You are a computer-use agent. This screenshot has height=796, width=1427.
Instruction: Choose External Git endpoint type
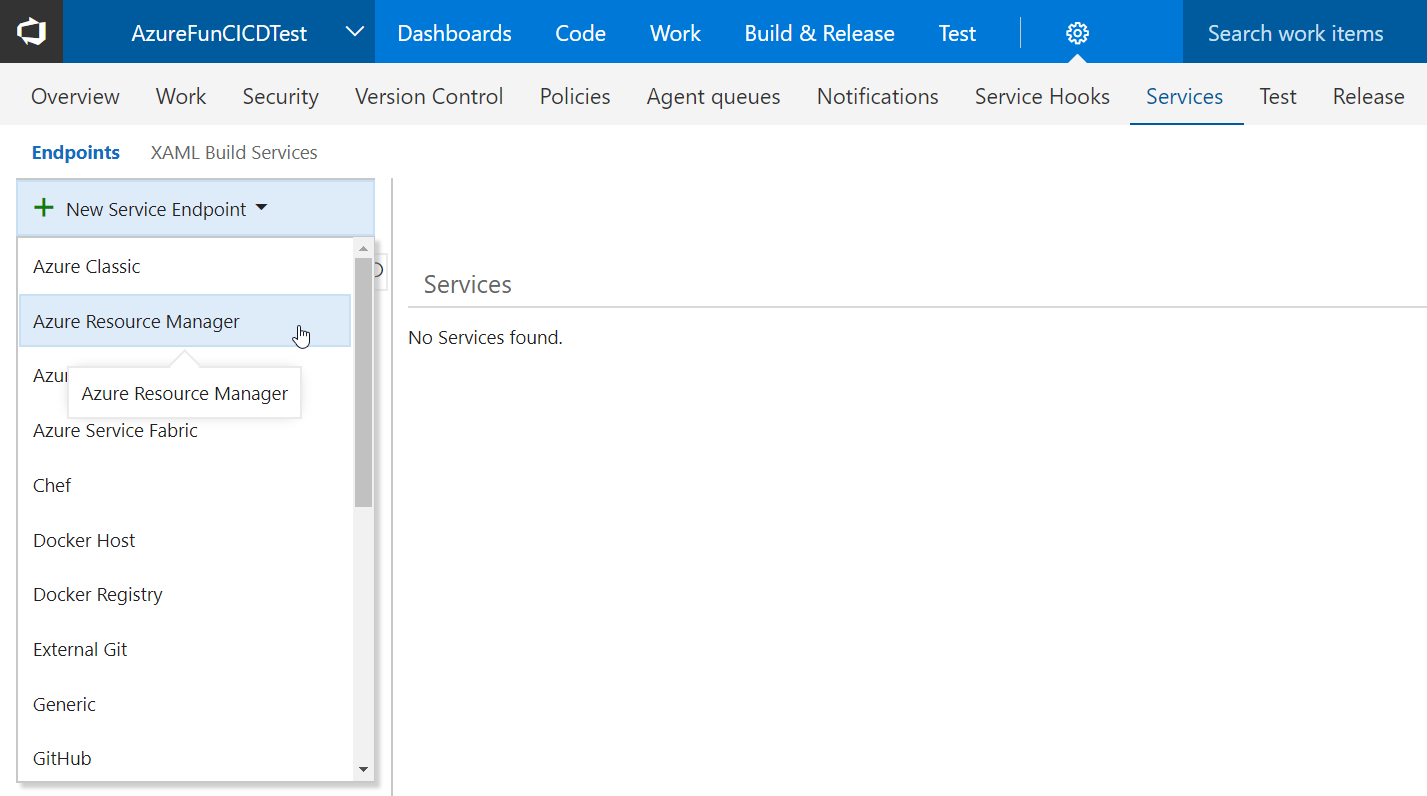185,649
